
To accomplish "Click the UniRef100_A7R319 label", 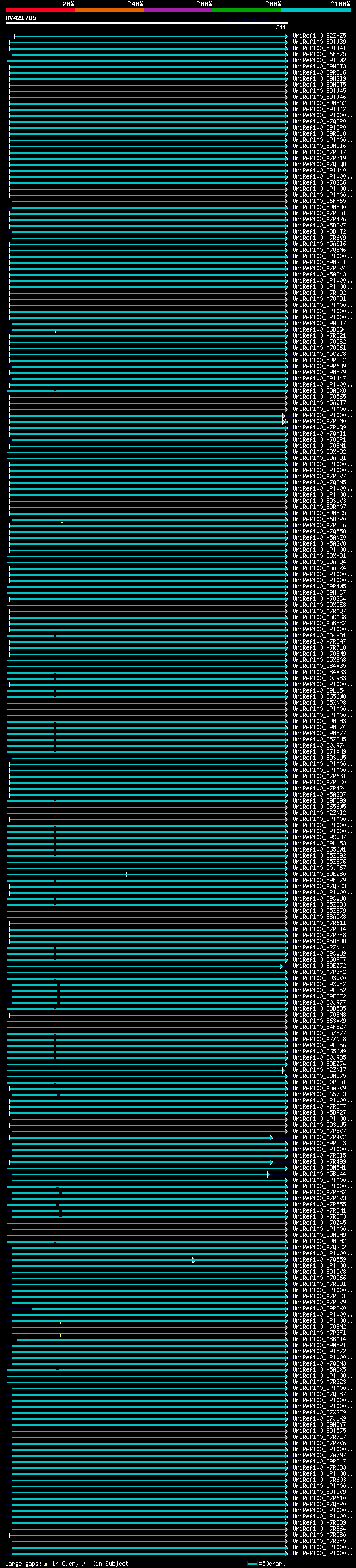I will pyautogui.click(x=319, y=159).
